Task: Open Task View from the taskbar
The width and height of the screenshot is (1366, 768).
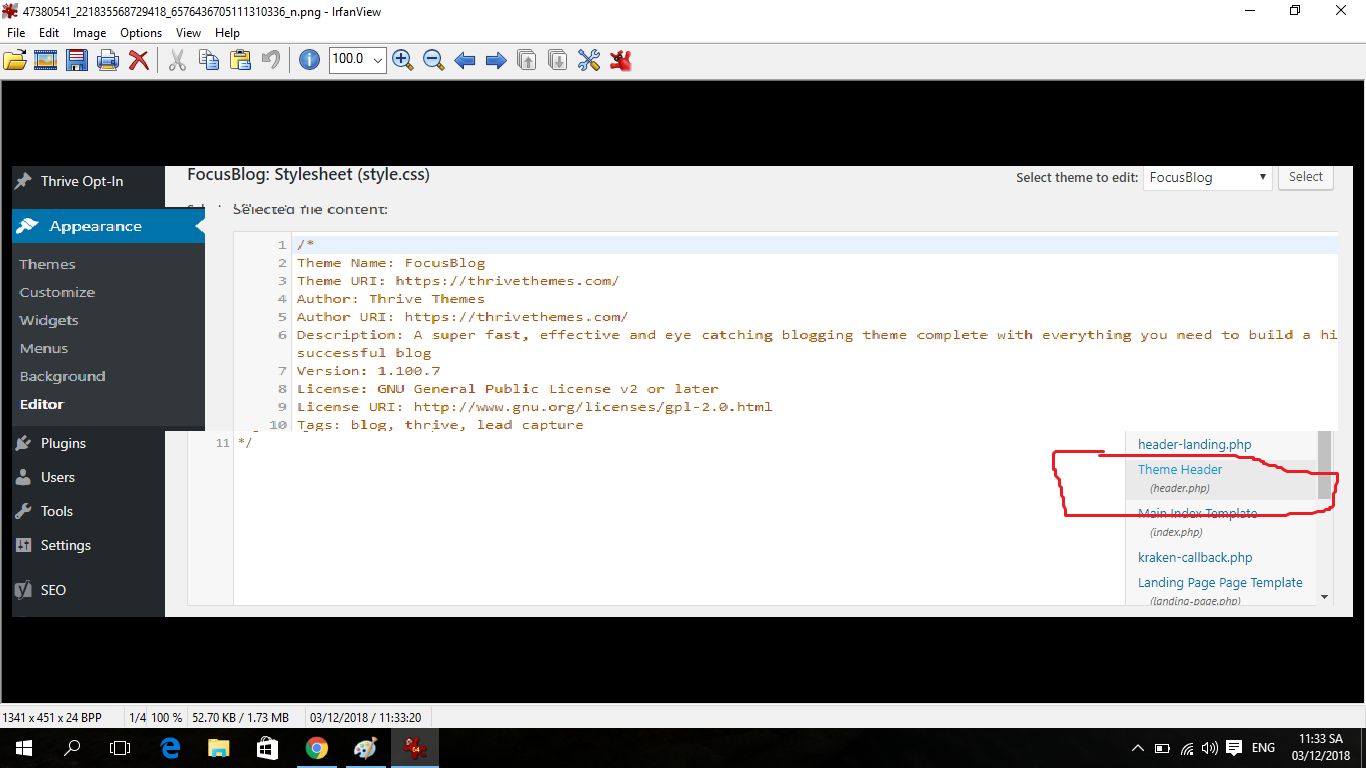Action: pos(120,748)
